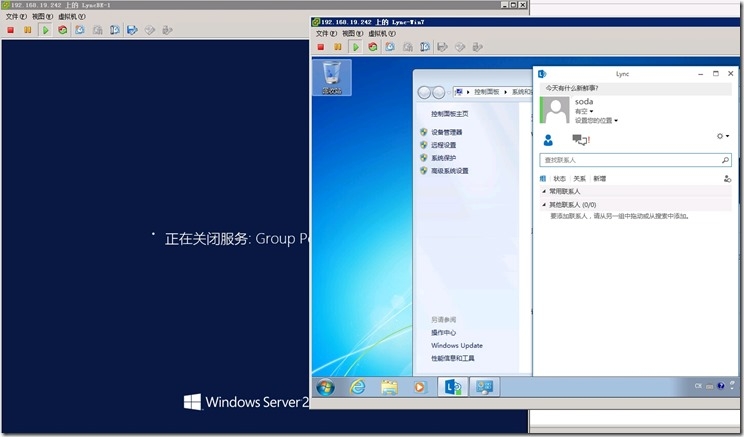The width and height of the screenshot is (744, 437).
Task: Click the Lync taskbar button
Action: [x=453, y=387]
